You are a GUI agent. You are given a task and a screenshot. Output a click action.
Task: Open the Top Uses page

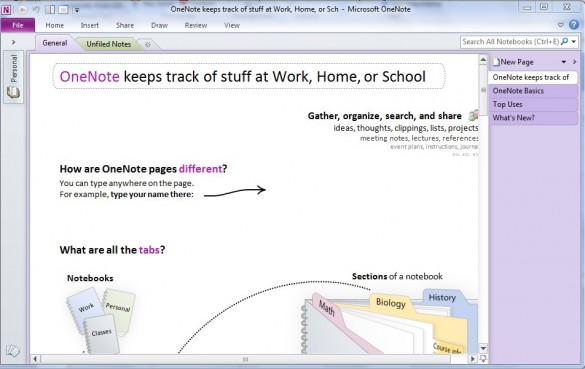534,104
